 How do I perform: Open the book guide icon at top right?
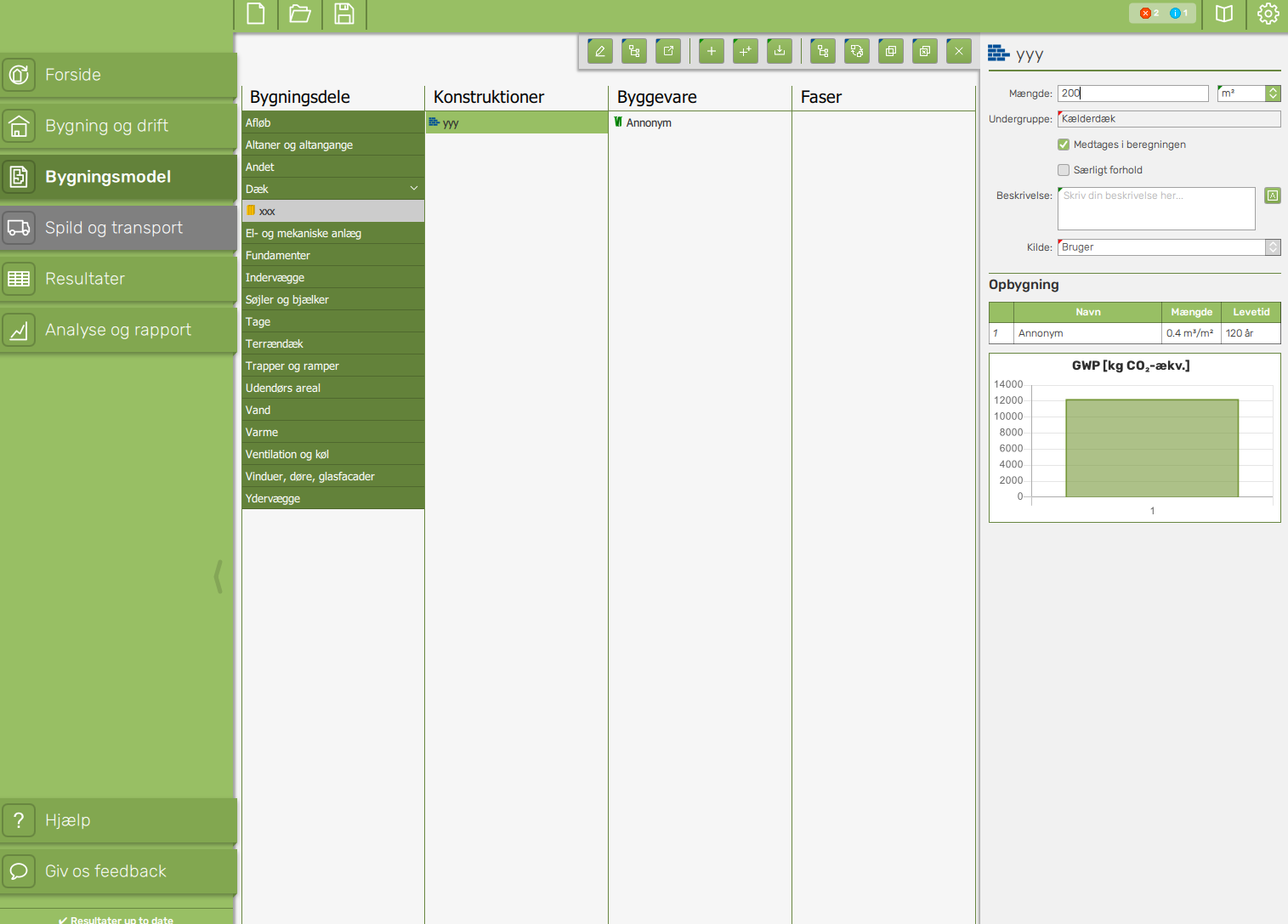click(1224, 14)
